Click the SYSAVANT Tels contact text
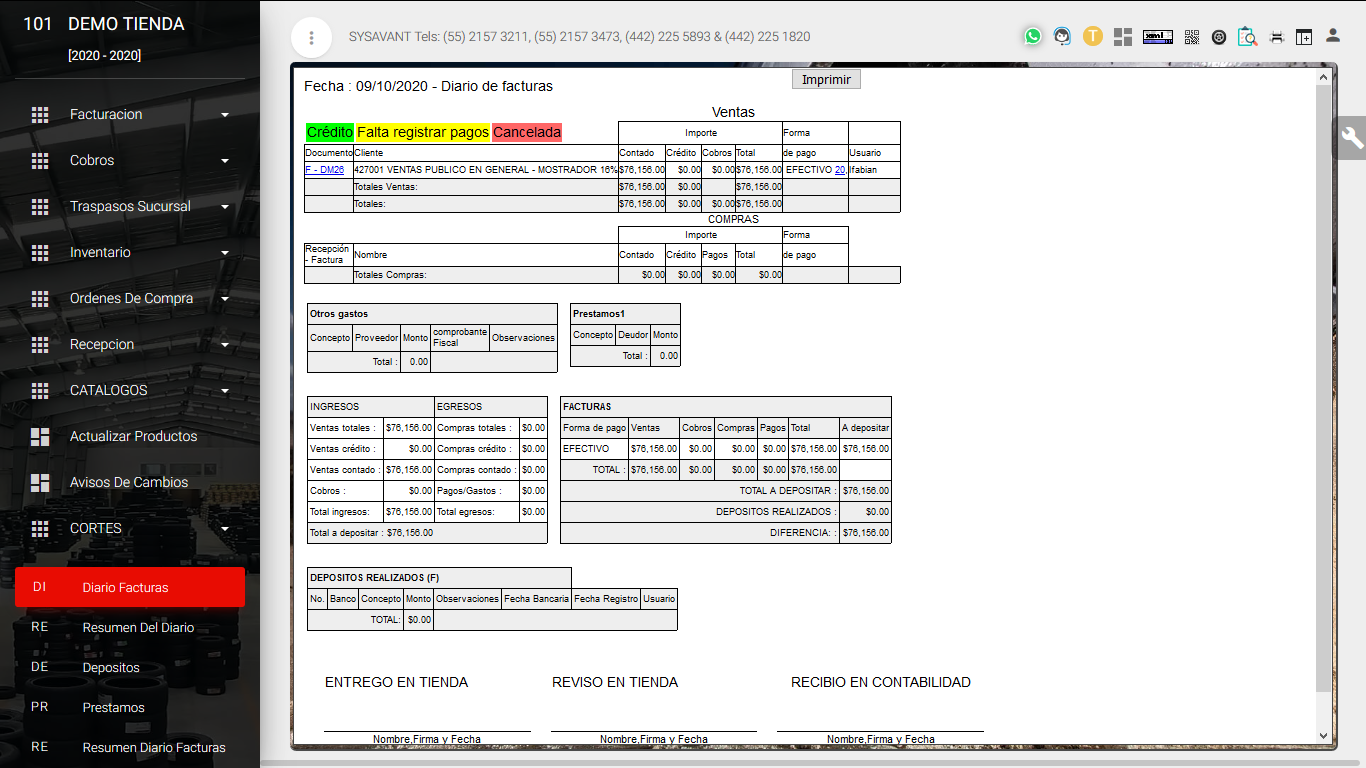The height and width of the screenshot is (768, 1366). (x=580, y=37)
